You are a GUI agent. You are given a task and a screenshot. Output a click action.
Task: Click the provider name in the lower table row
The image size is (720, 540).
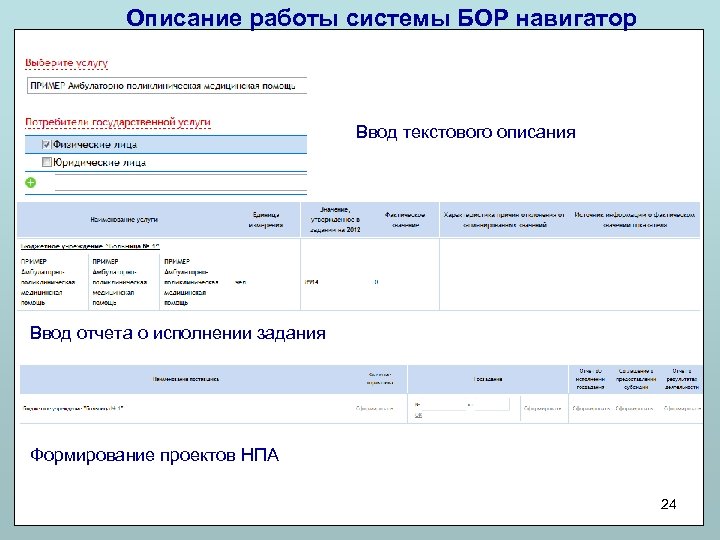tap(73, 408)
